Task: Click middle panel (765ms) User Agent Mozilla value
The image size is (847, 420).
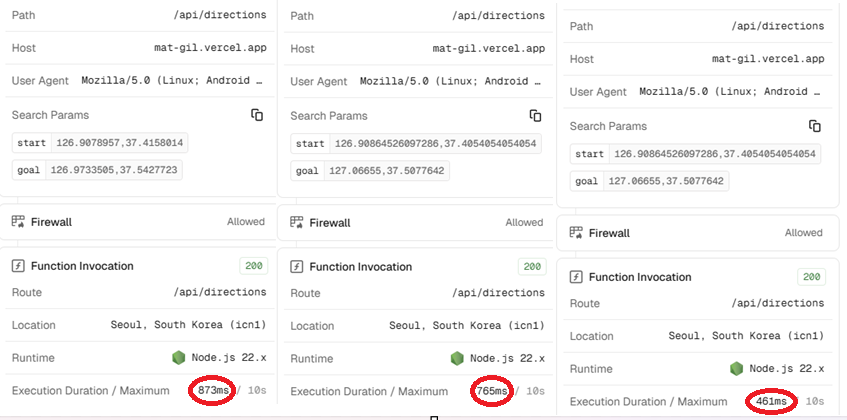Action: 451,81
